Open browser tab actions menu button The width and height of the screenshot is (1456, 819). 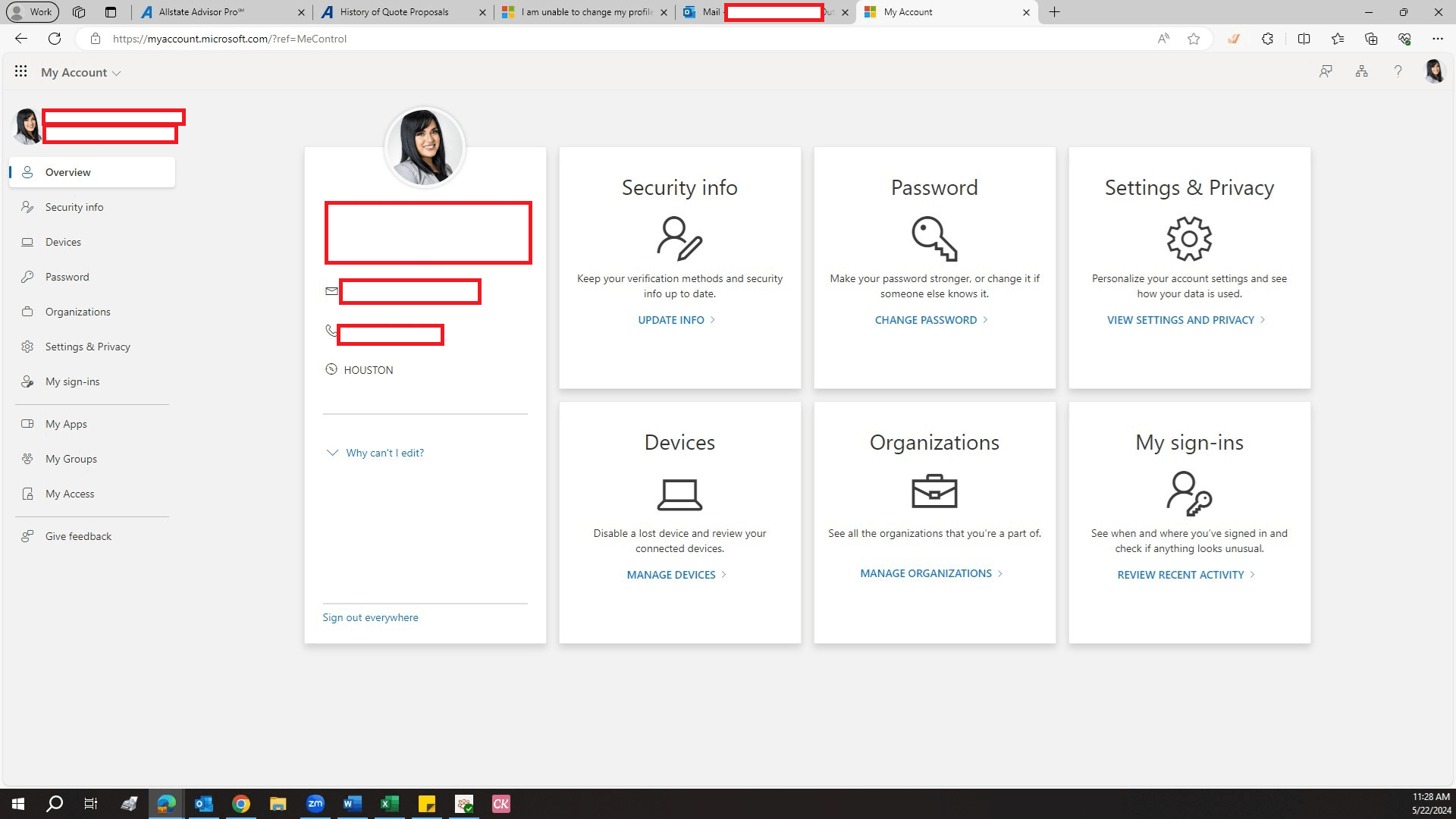(x=111, y=12)
